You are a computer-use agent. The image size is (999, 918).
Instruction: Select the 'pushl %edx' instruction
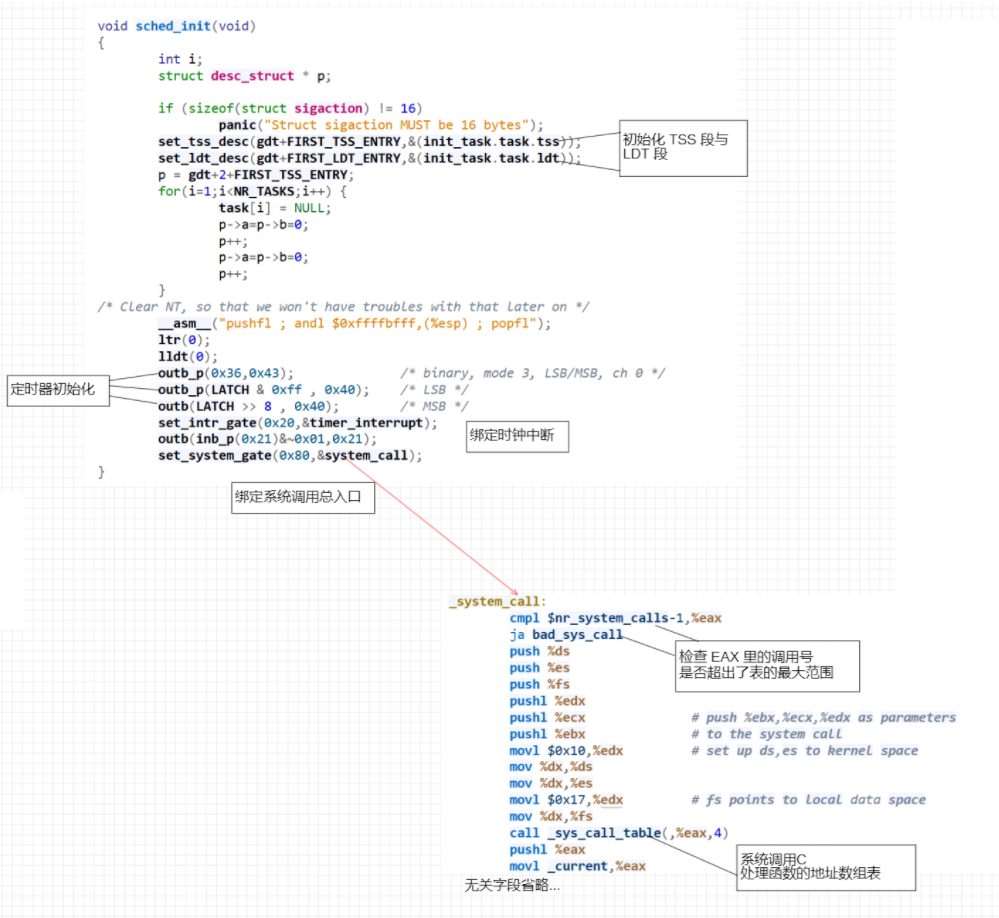point(547,701)
